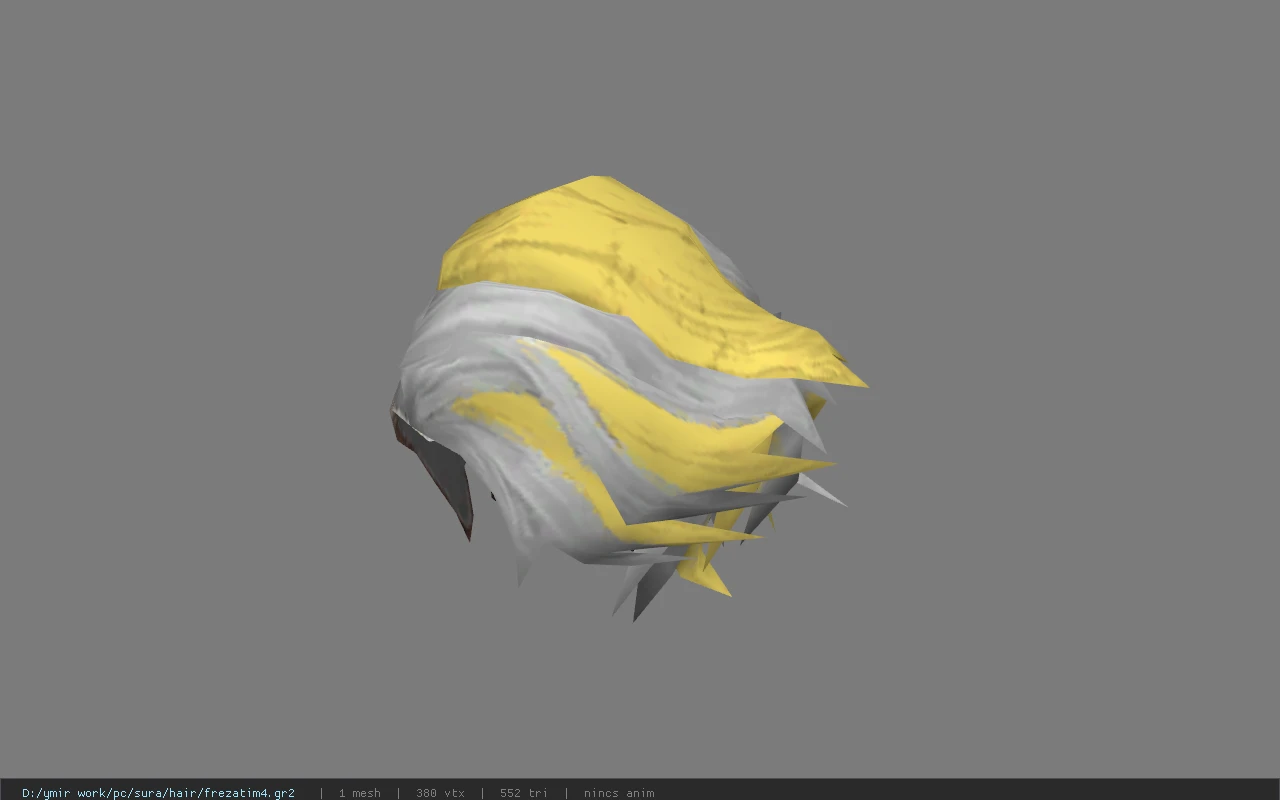Click the yellow and gray hair model
The image size is (1280, 800).
pos(628,398)
